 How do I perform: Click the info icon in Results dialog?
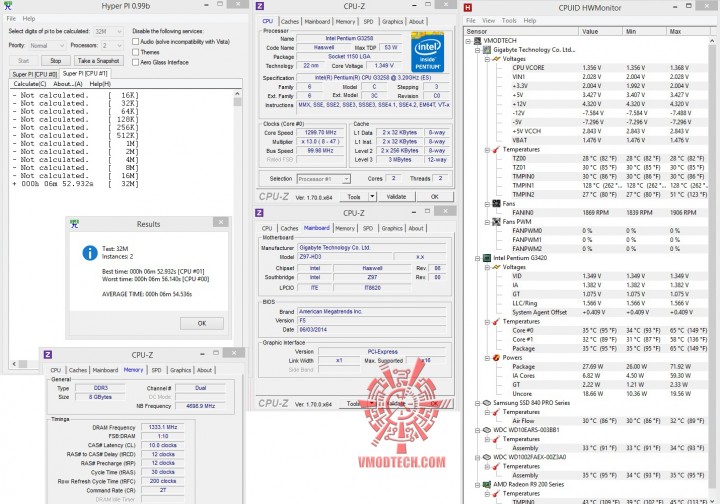click(x=90, y=253)
